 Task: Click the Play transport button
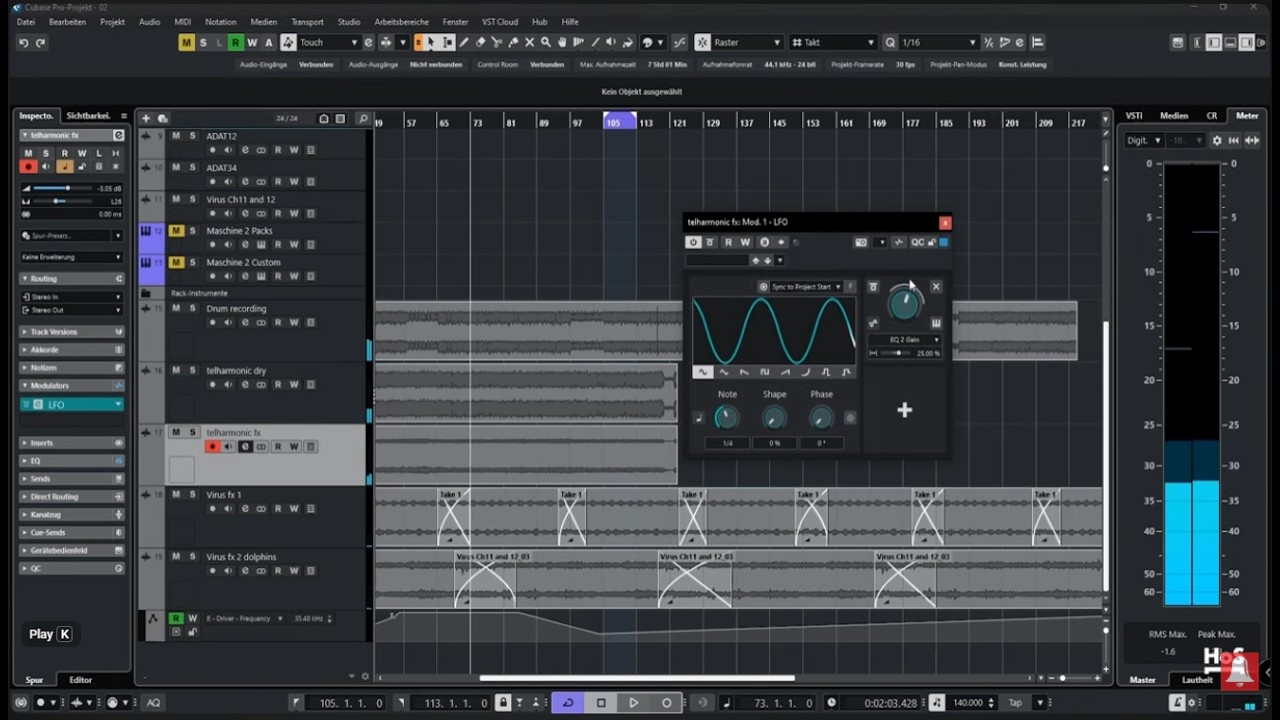click(x=633, y=703)
